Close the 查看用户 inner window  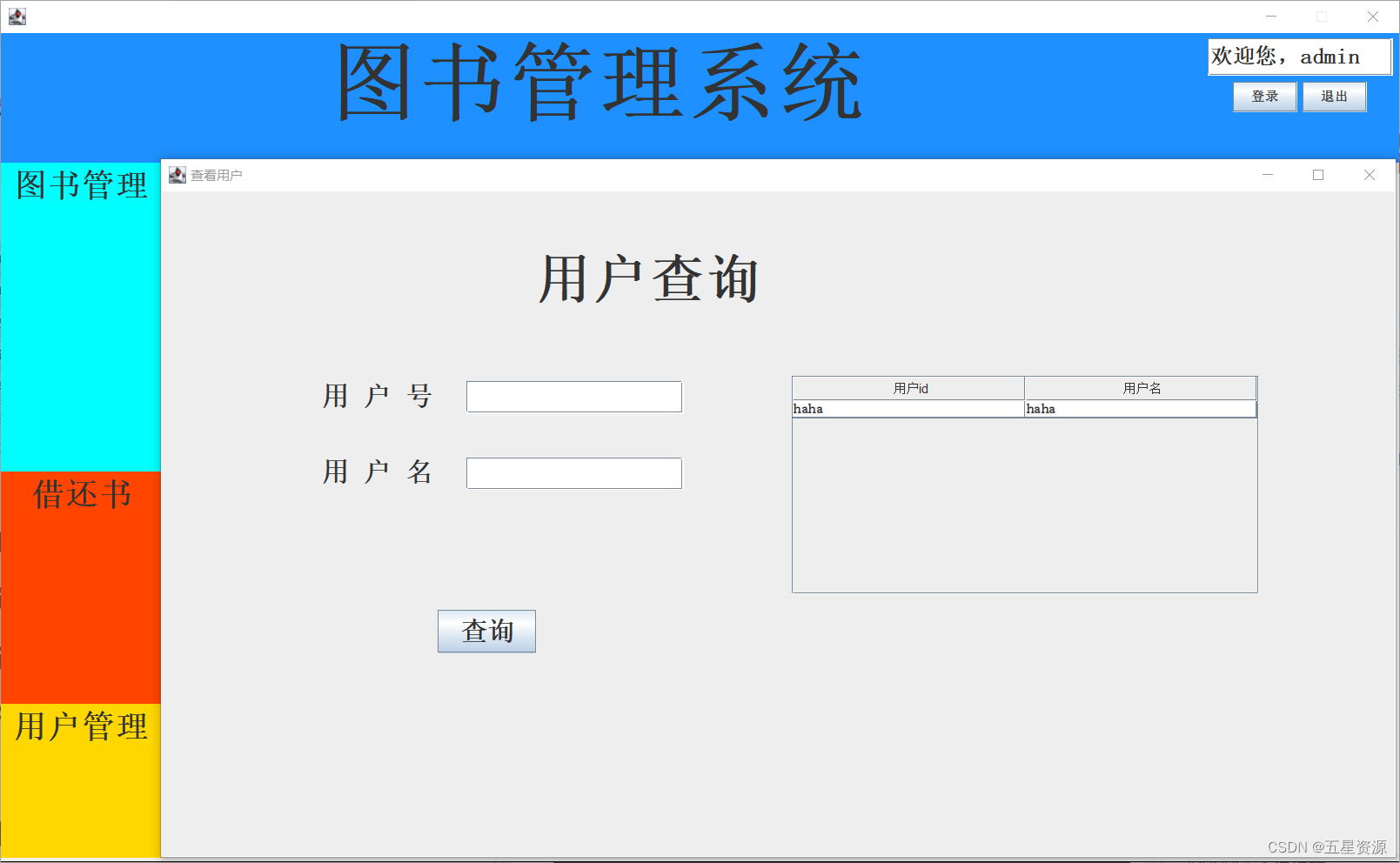(1370, 175)
